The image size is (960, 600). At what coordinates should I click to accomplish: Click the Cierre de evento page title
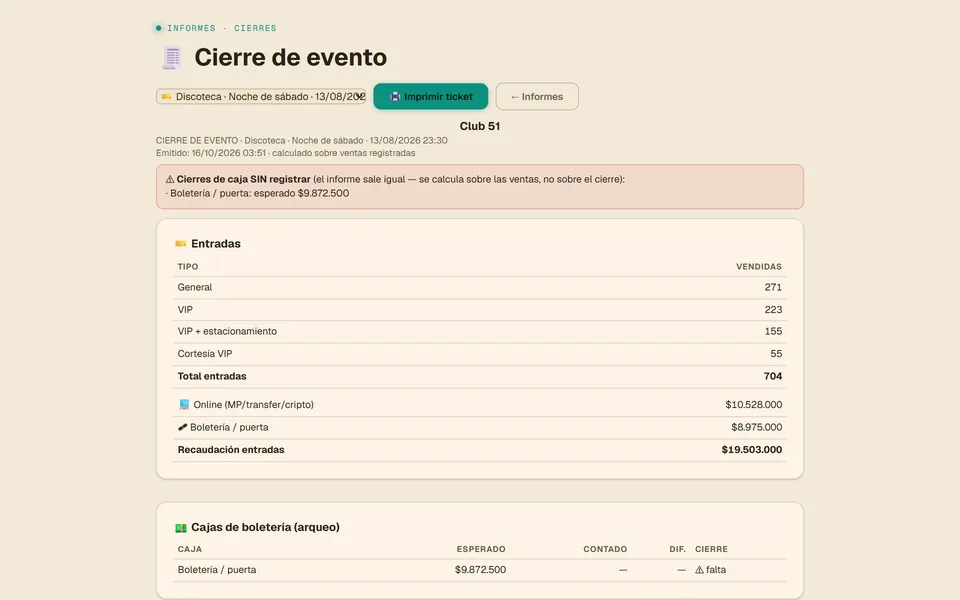291,58
